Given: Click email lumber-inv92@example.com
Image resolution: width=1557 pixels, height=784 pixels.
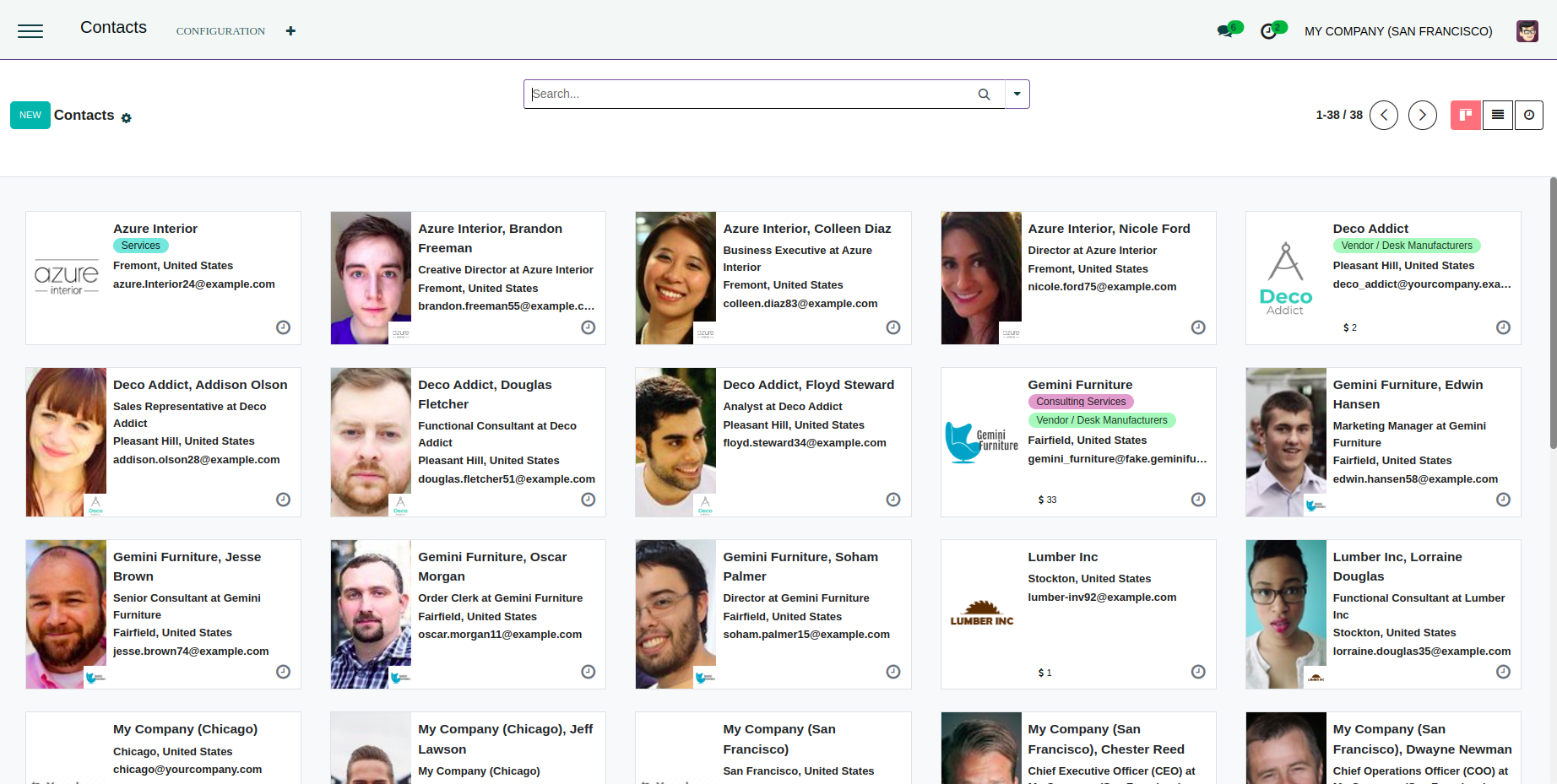Looking at the screenshot, I should (x=1102, y=597).
